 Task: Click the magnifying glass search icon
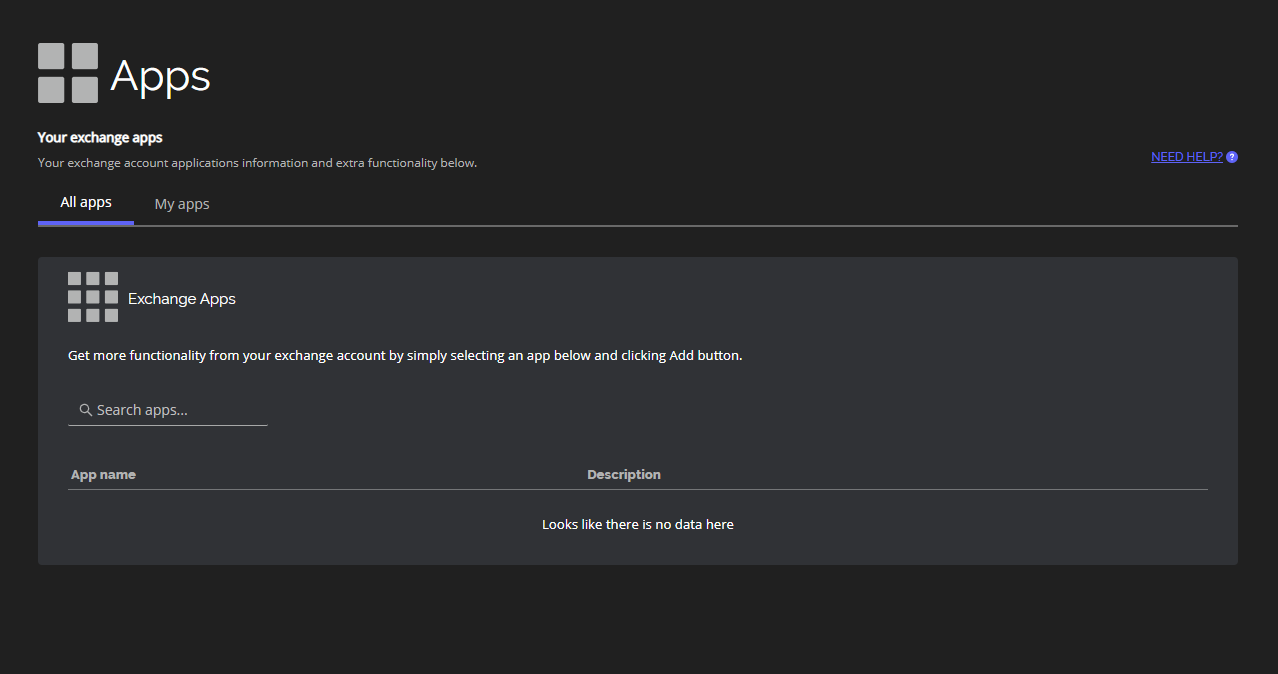(x=86, y=410)
